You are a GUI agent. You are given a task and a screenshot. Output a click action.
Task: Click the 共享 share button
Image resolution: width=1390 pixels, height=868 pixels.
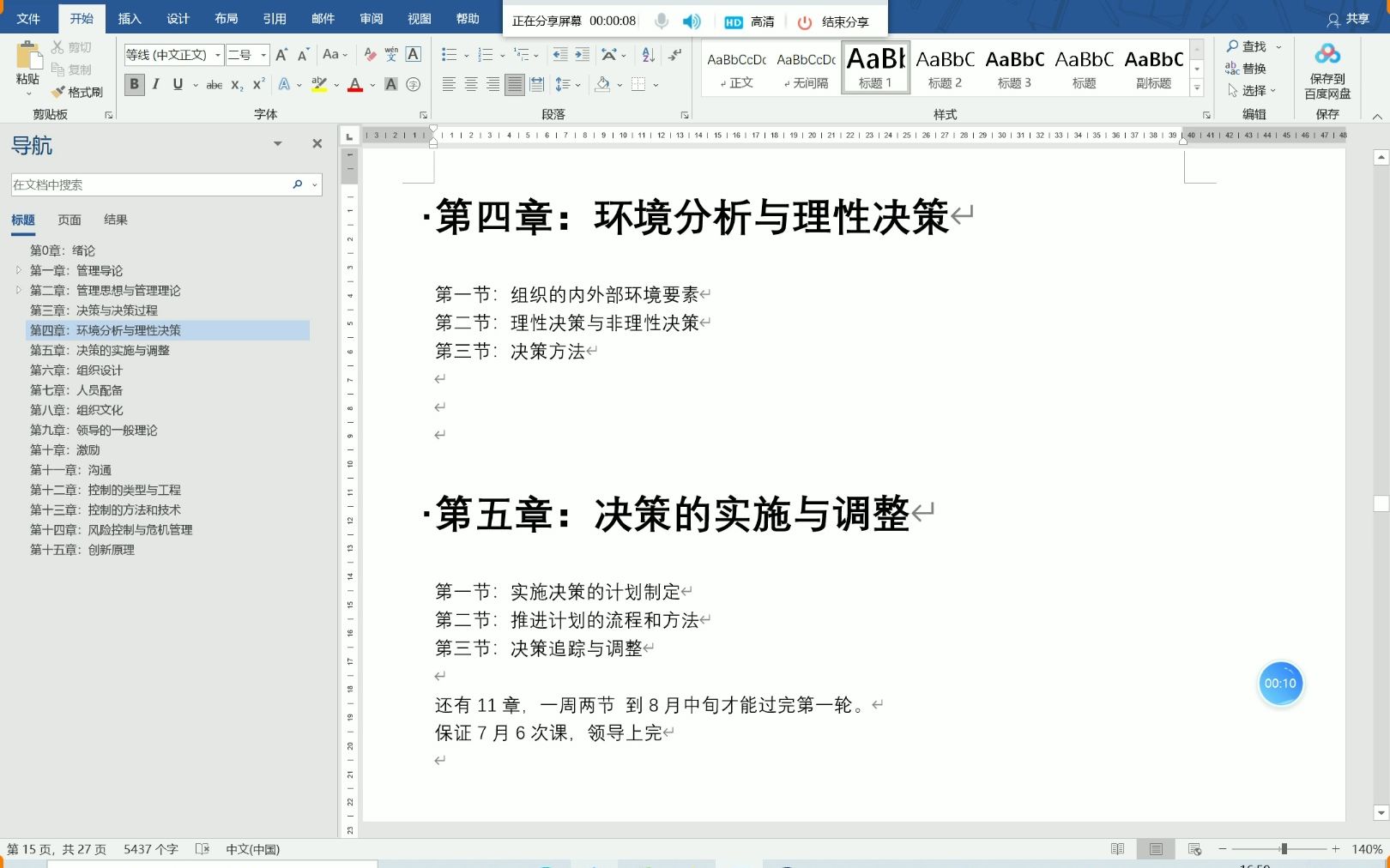(x=1349, y=19)
